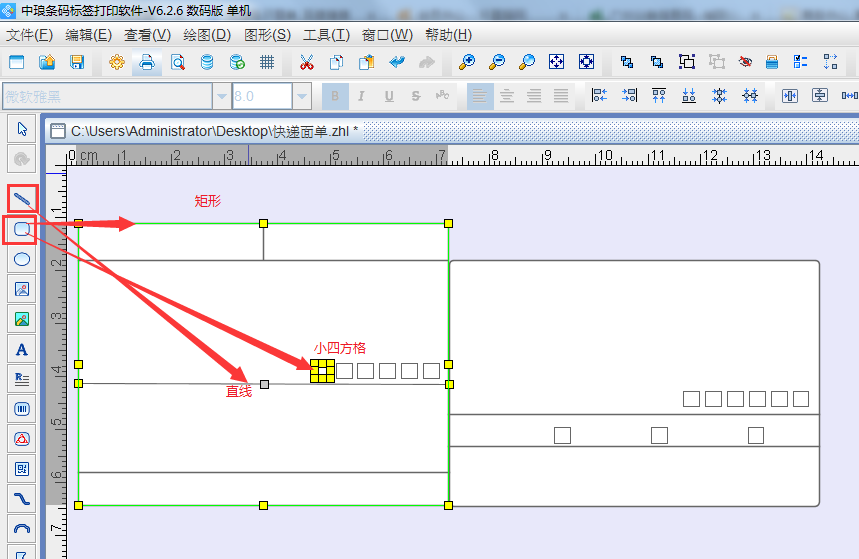Image resolution: width=859 pixels, height=559 pixels.
Task: Click the save floppy disk button
Action: click(x=77, y=62)
